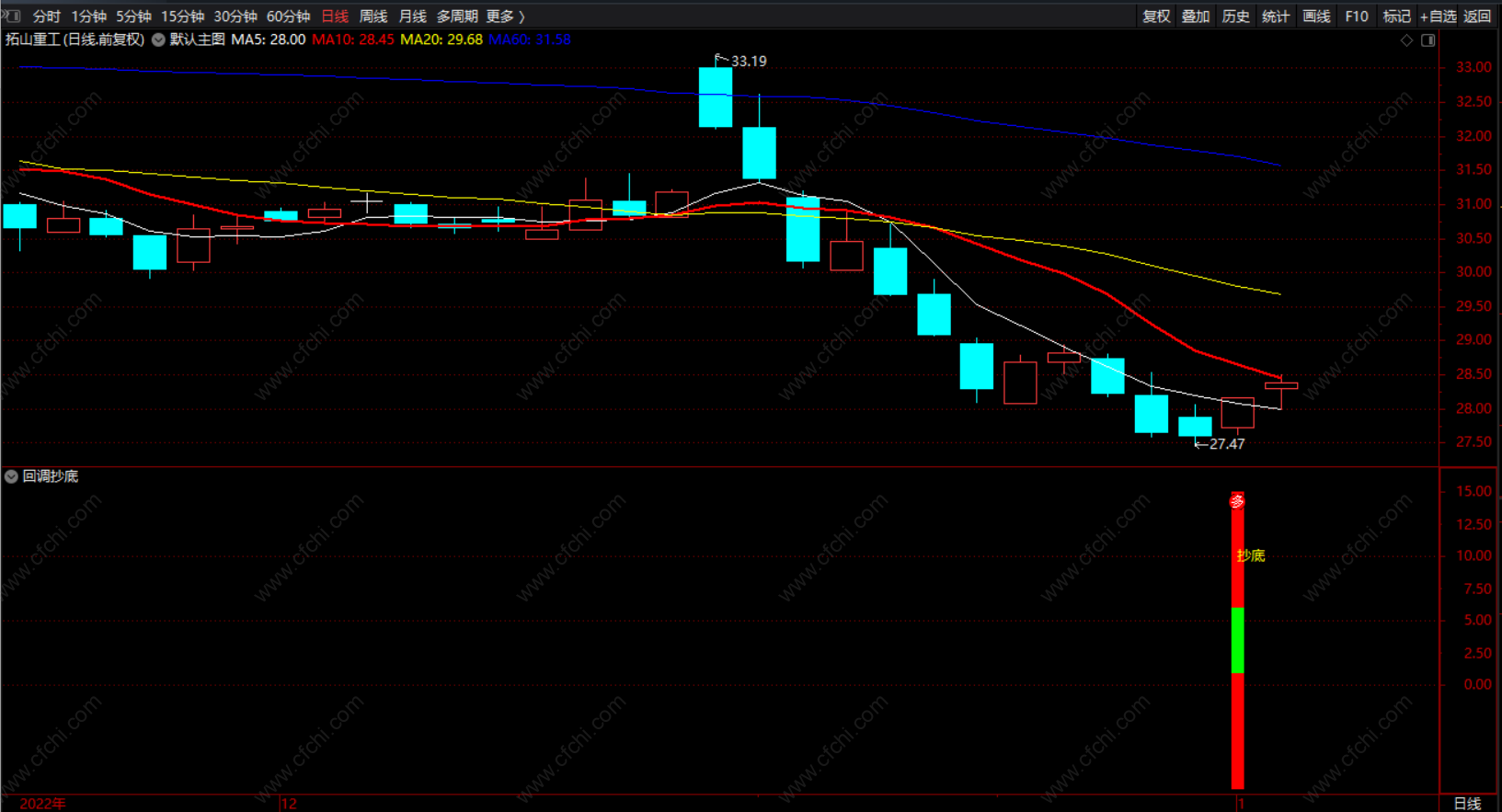Screen dimensions: 1502x812
Task: Click the 抄底 signal label
Action: click(x=1251, y=555)
